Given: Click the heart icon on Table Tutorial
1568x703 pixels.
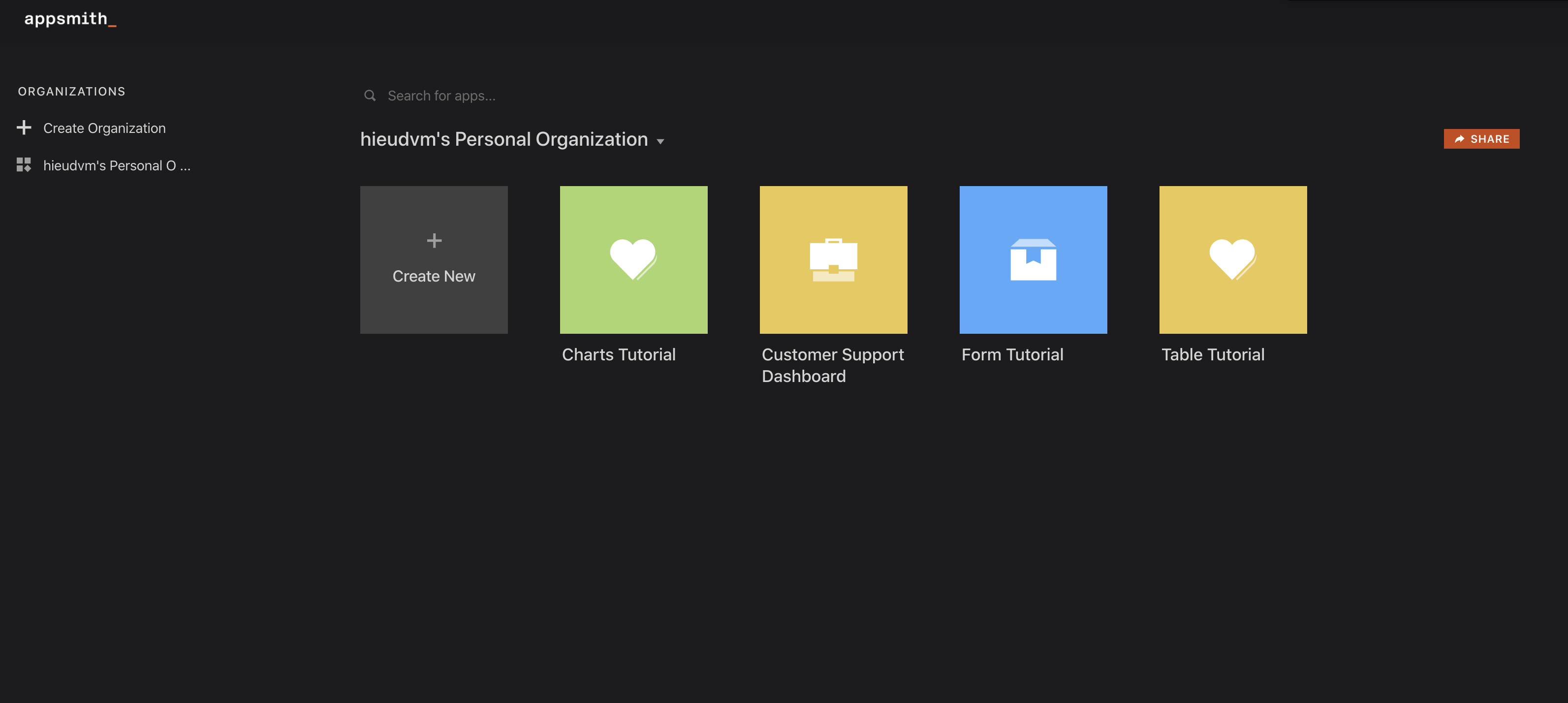Looking at the screenshot, I should pos(1233,258).
